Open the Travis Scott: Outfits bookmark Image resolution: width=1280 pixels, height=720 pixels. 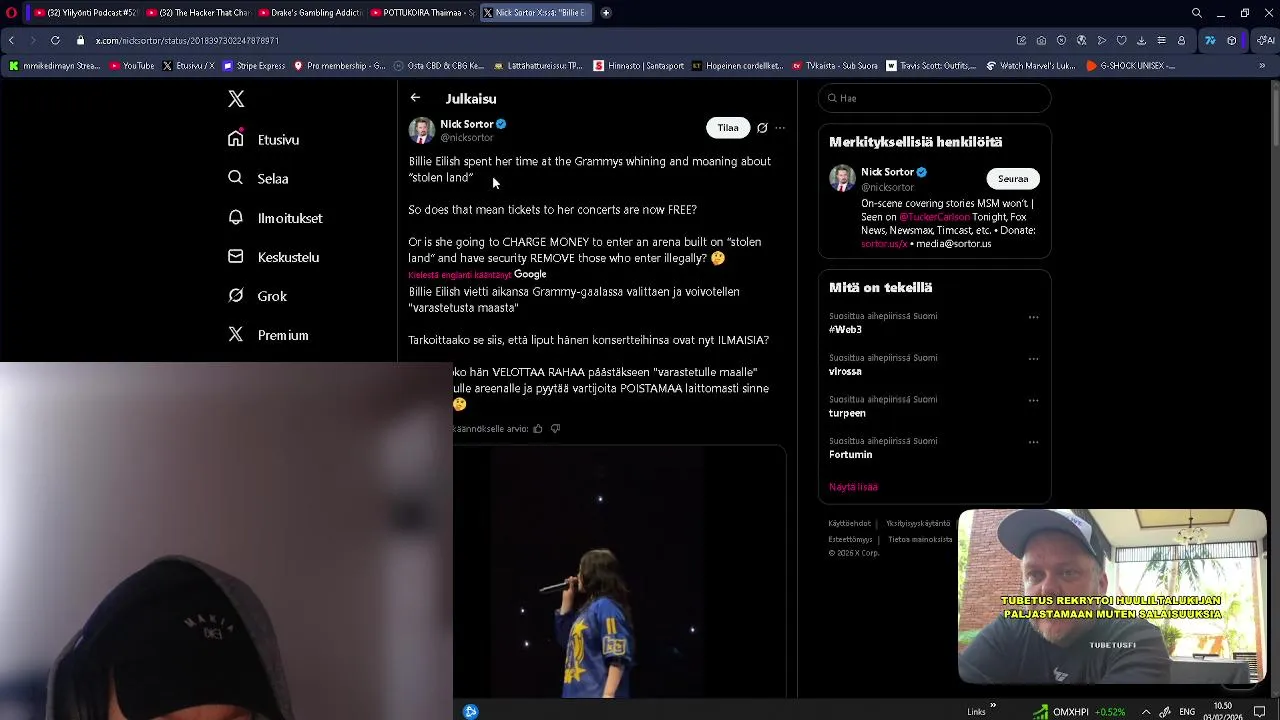931,66
